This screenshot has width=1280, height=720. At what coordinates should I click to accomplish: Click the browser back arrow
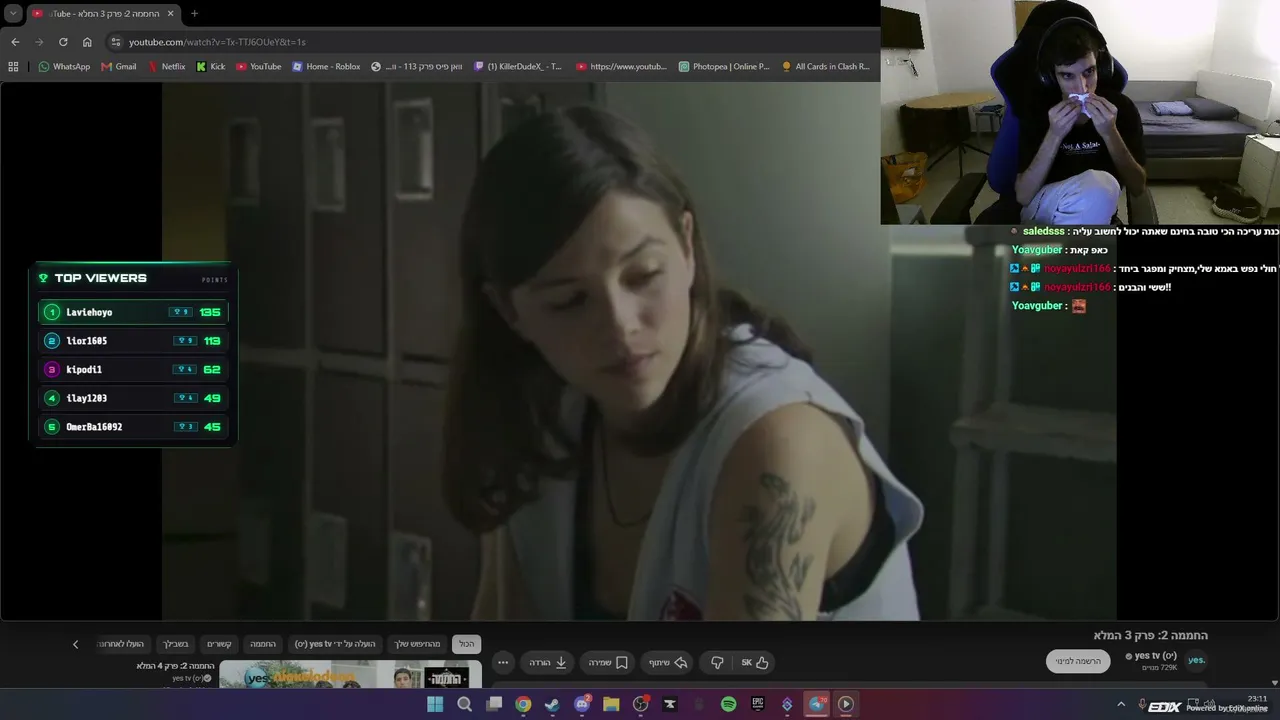point(15,42)
